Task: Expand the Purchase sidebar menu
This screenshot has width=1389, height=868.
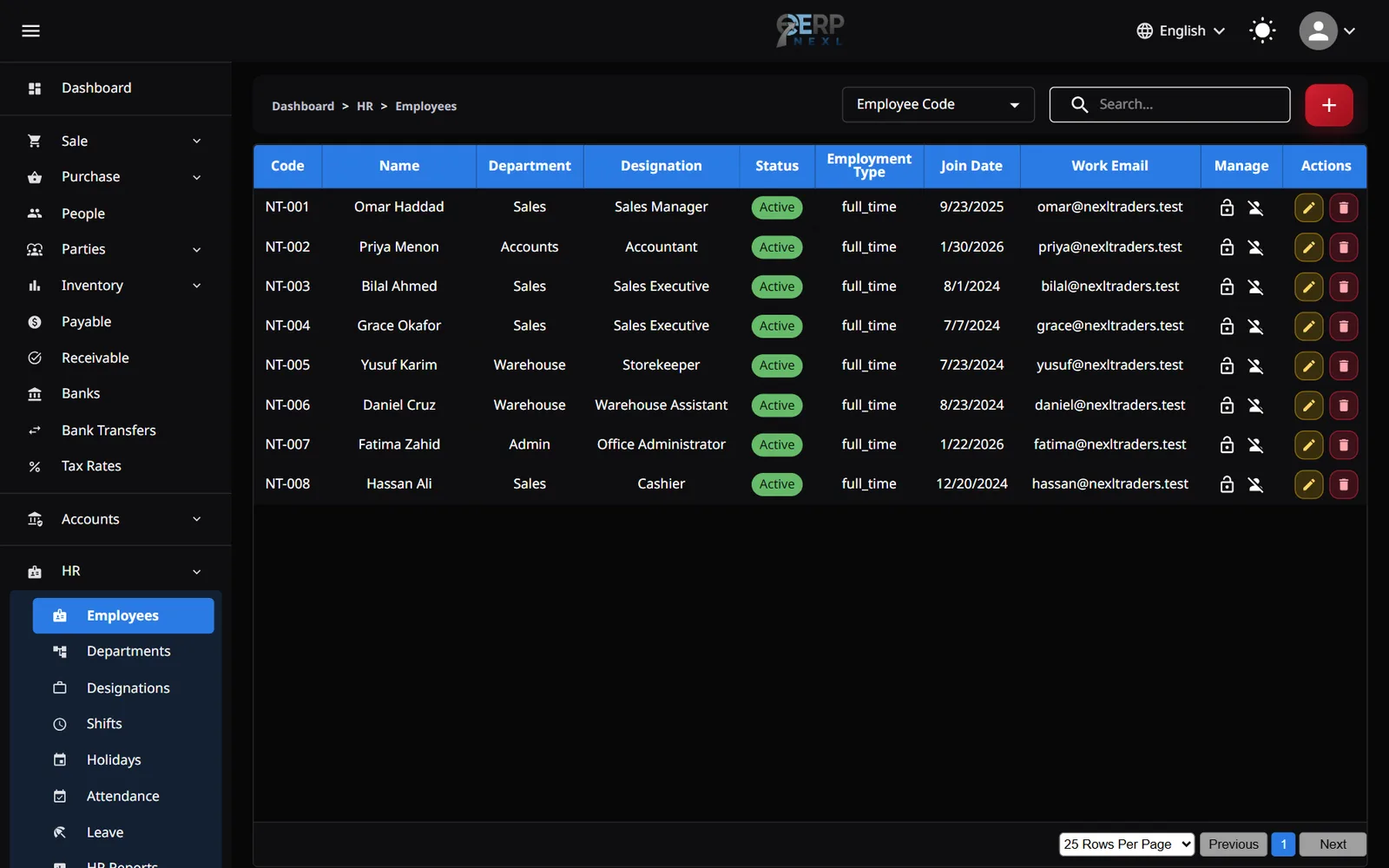Action: 115,177
